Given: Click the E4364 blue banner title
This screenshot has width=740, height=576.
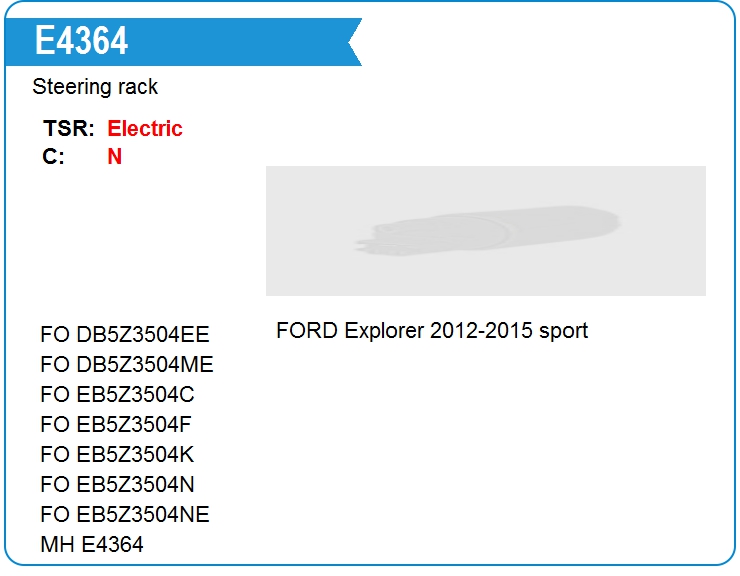Looking at the screenshot, I should click(183, 42).
